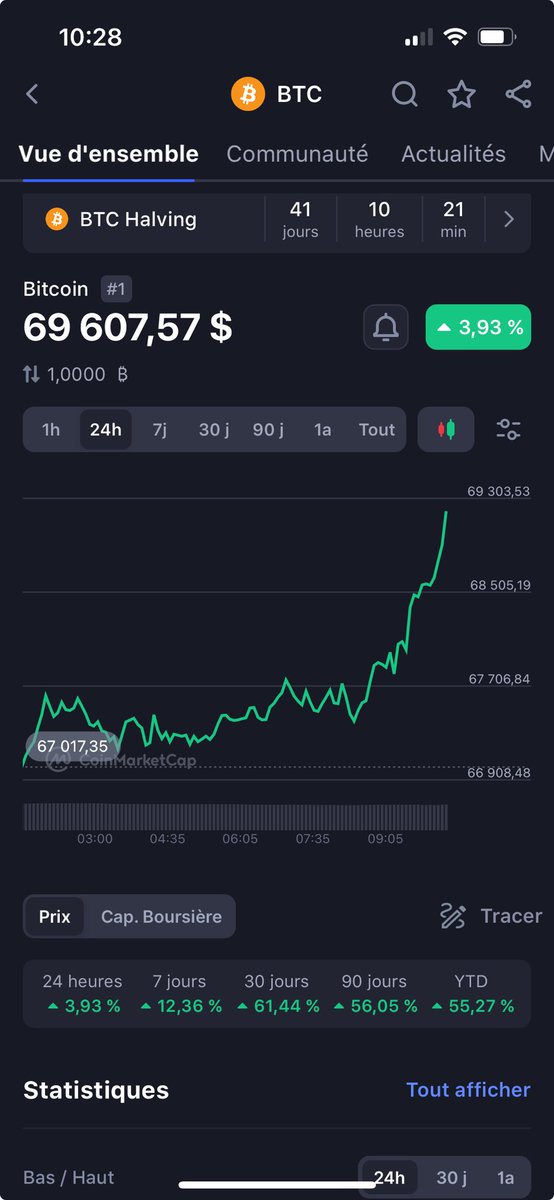Tap the 09:05 time axis label
Image resolution: width=554 pixels, height=1200 pixels.
(x=385, y=839)
